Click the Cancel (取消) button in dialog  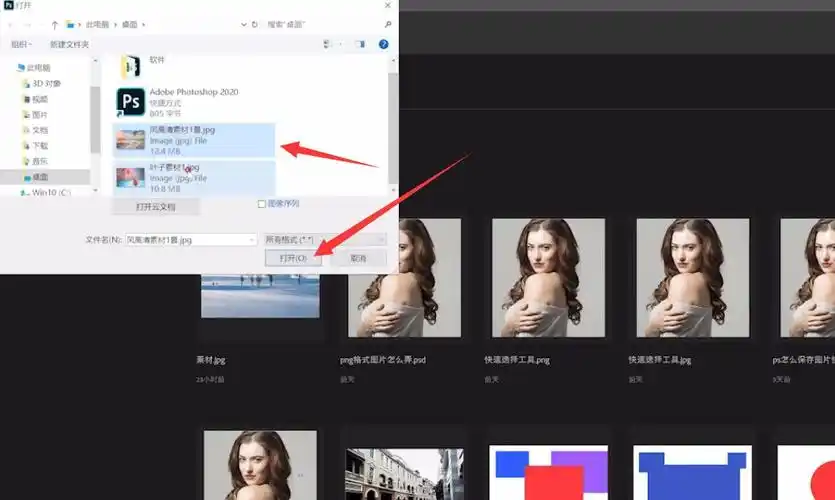tap(358, 258)
